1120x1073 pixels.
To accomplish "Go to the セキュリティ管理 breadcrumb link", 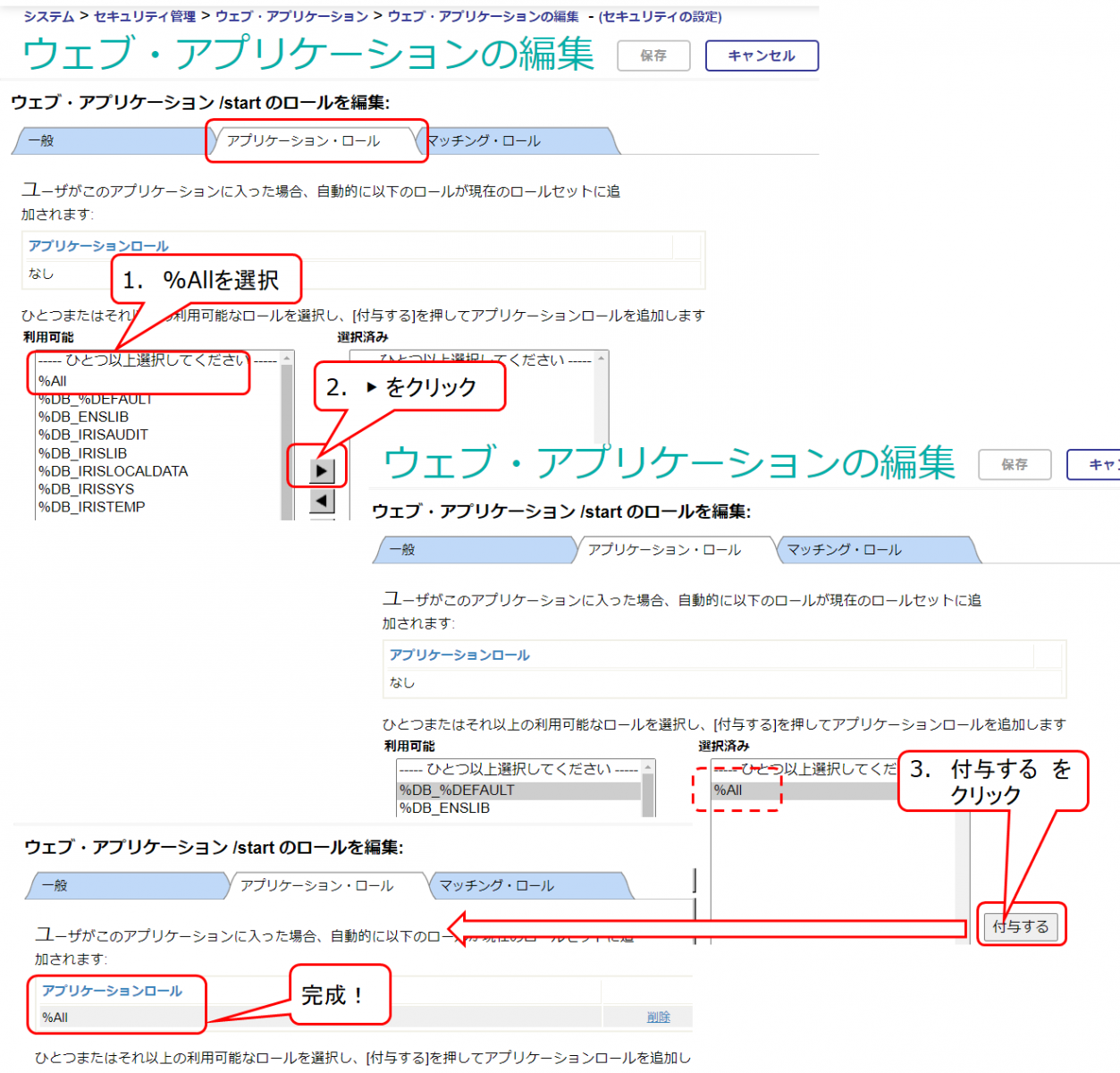I will 145,16.
